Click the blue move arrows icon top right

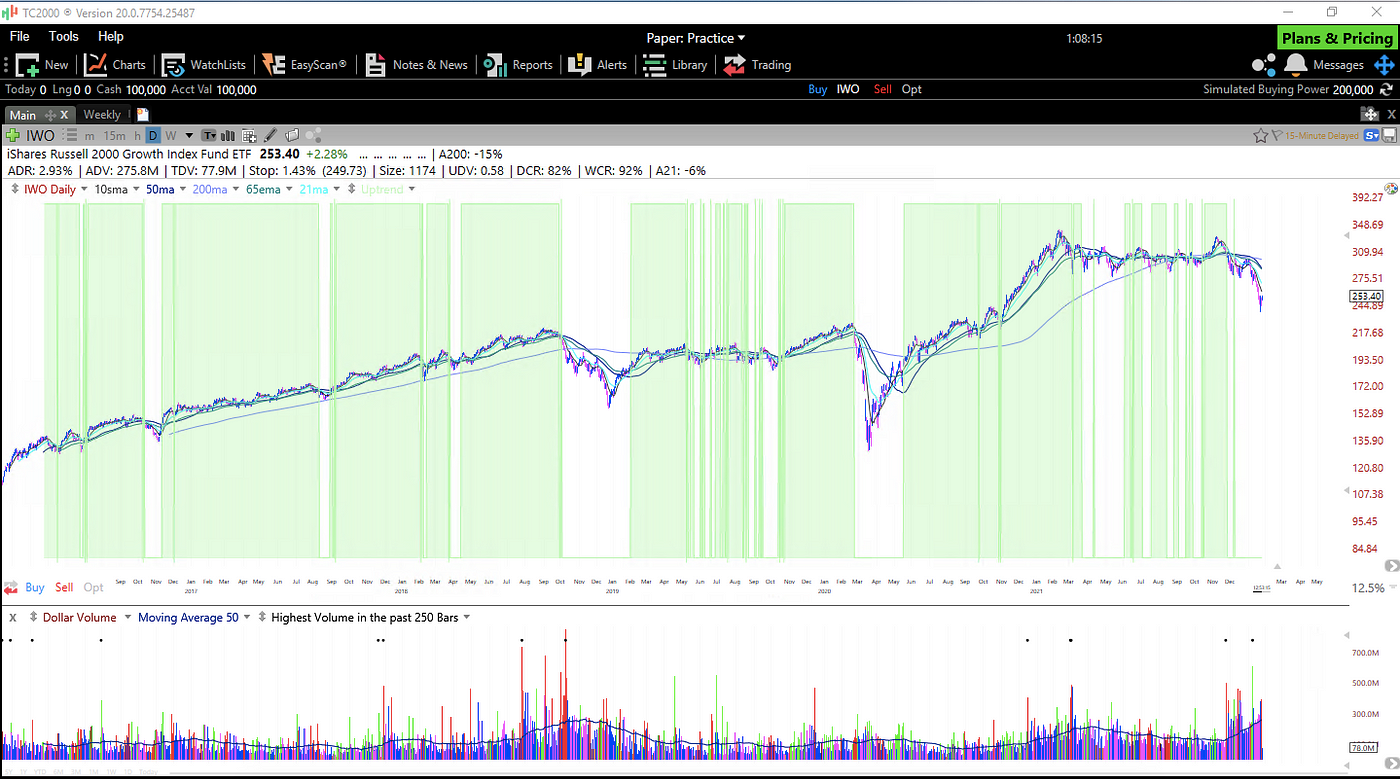click(x=1384, y=64)
